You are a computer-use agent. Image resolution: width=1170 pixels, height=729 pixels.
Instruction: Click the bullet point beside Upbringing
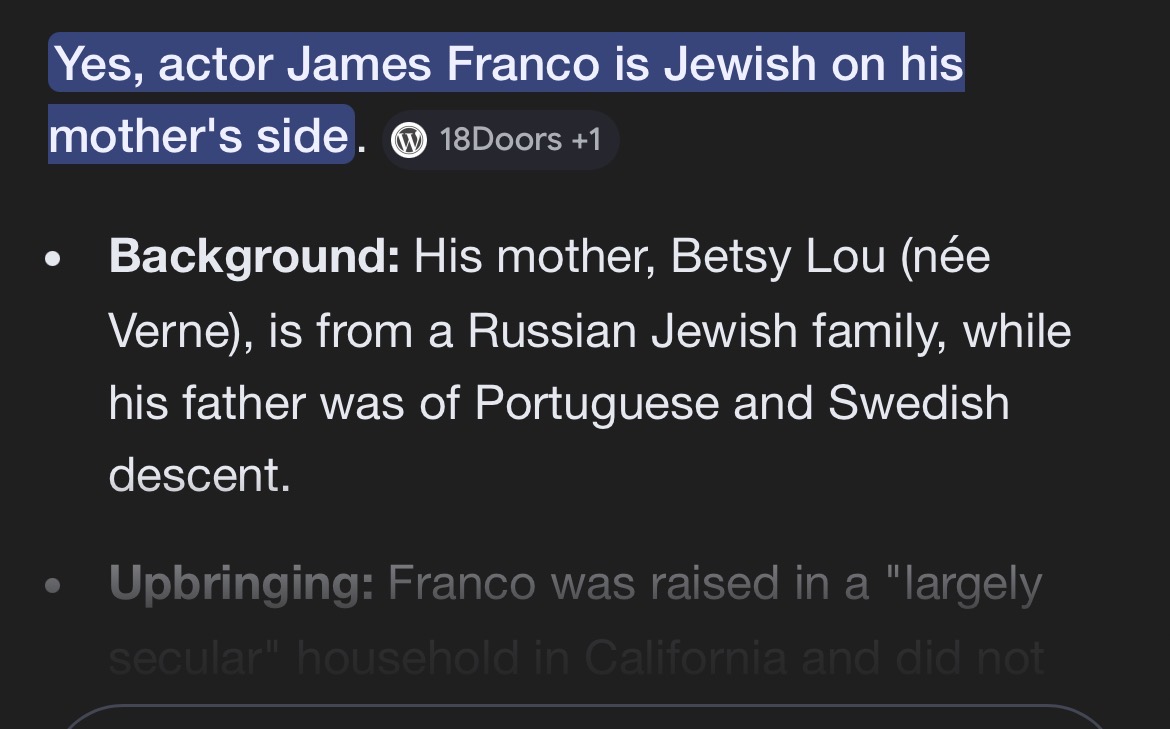pos(54,585)
